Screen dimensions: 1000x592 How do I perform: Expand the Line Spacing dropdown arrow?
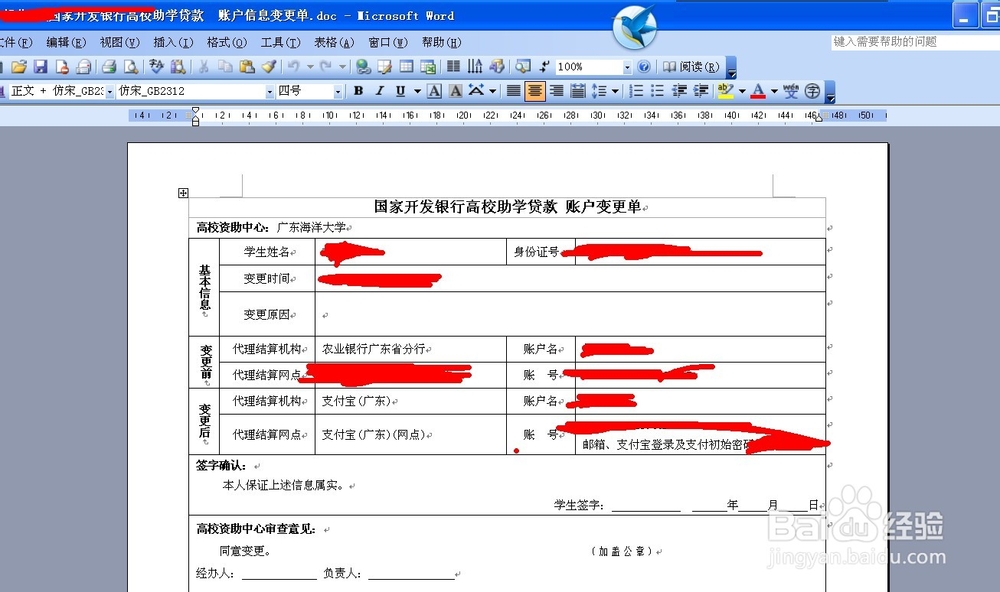(x=615, y=91)
